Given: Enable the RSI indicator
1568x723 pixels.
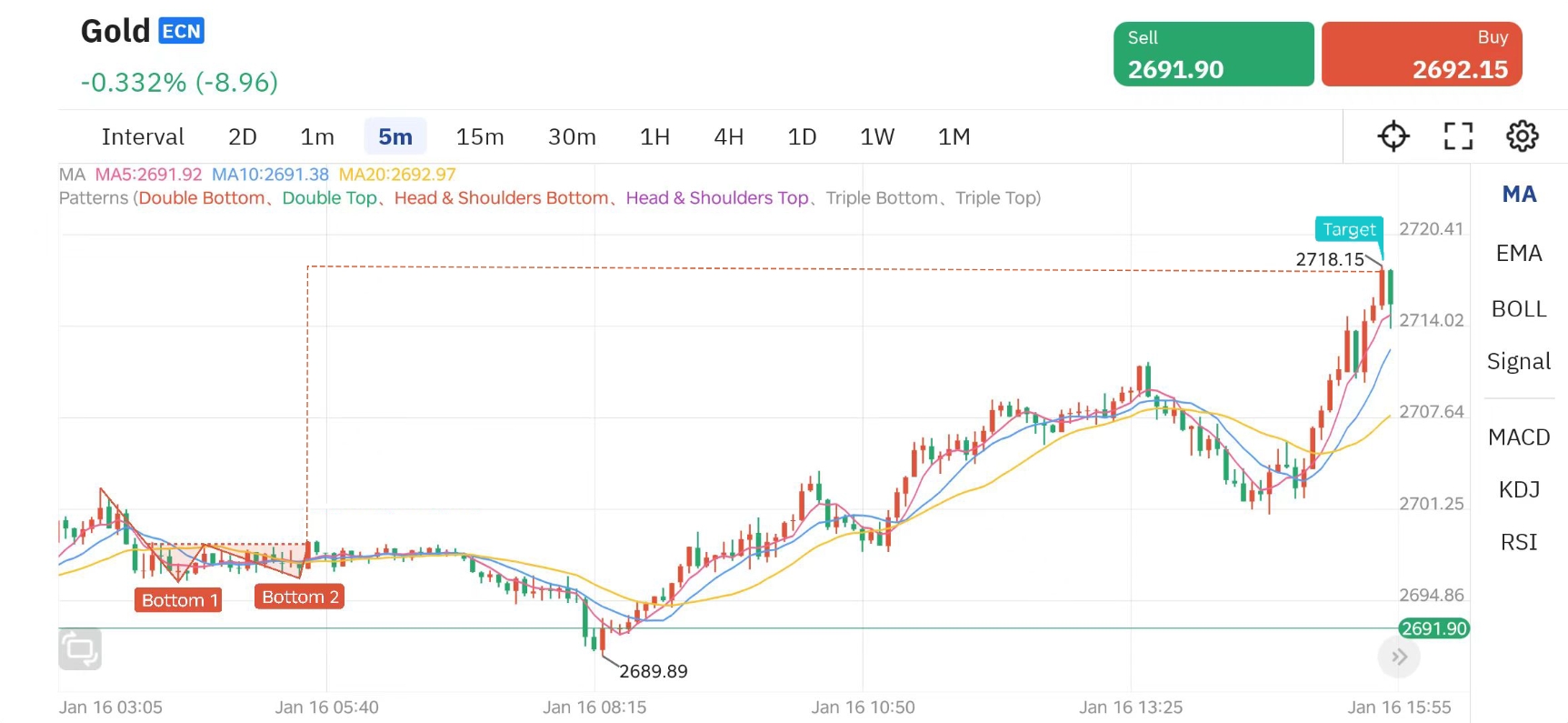Looking at the screenshot, I should [x=1519, y=543].
